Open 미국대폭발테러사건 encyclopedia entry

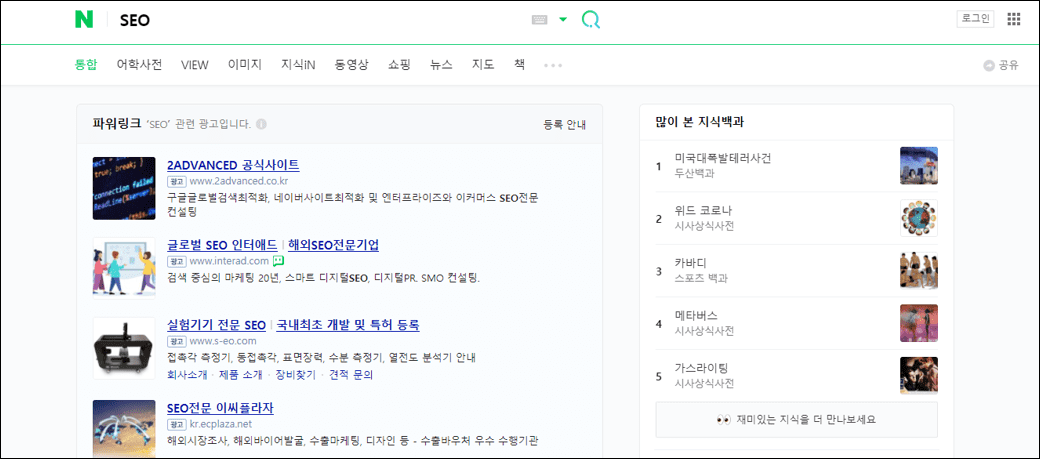[x=723, y=159]
